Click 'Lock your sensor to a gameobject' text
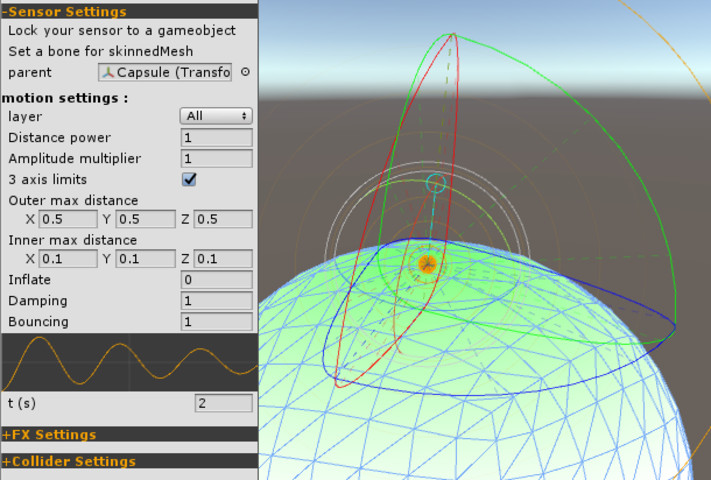 (x=122, y=30)
